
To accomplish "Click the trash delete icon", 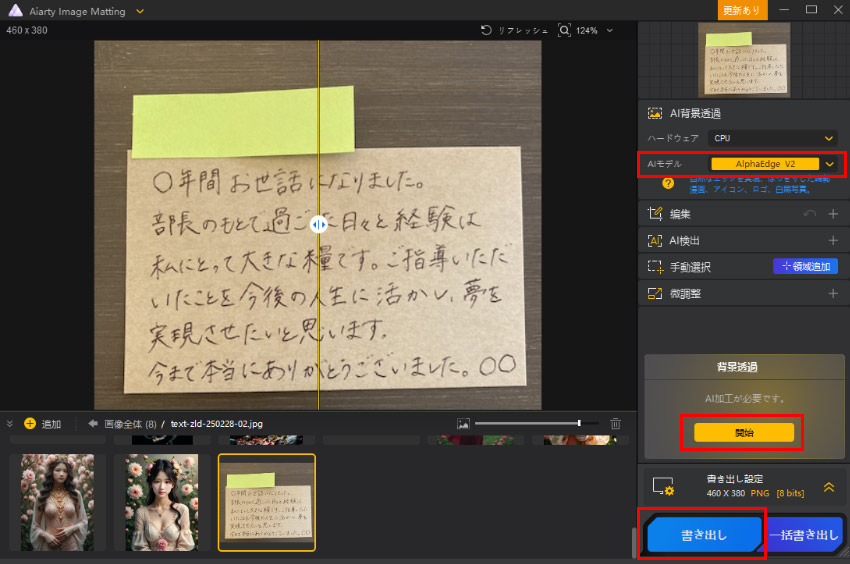I will [615, 424].
